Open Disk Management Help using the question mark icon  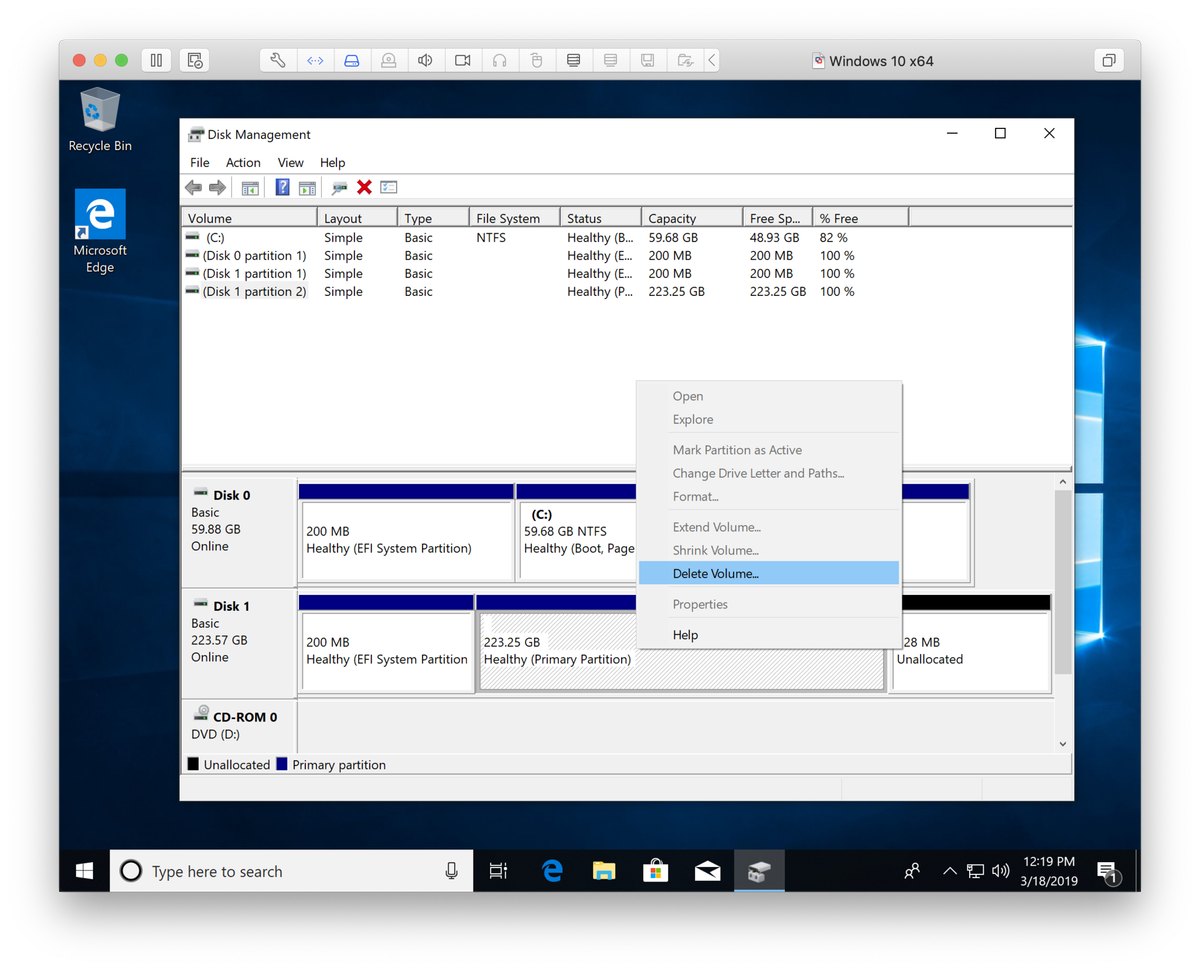[283, 187]
